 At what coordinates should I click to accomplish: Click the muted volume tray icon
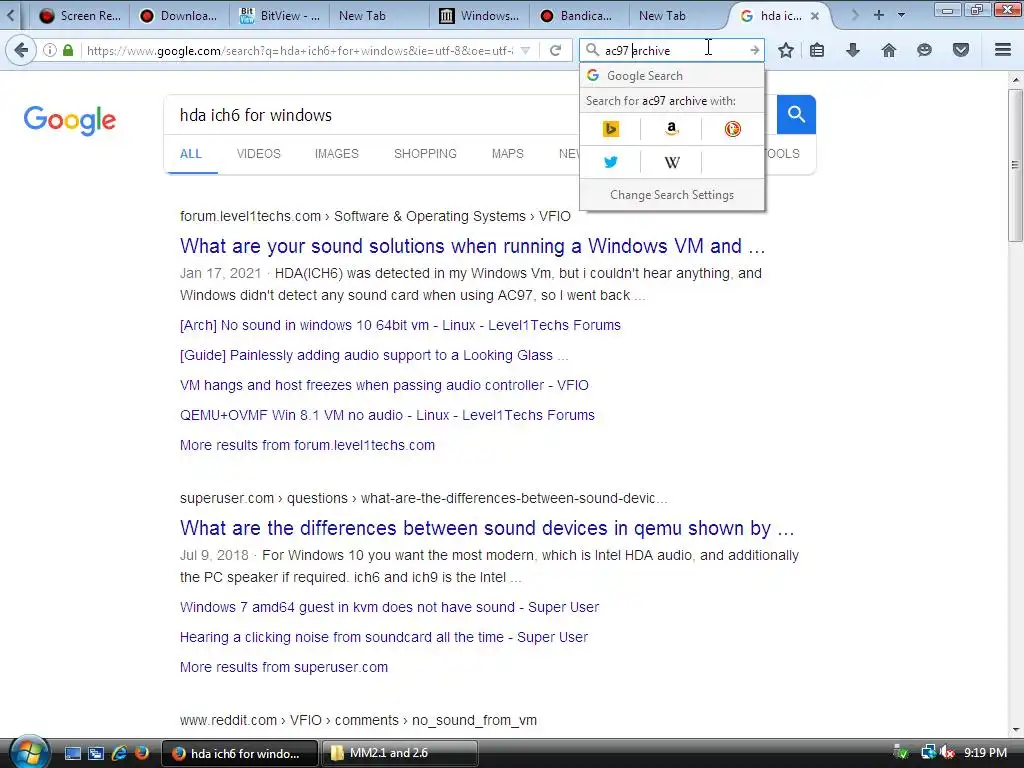coord(947,753)
